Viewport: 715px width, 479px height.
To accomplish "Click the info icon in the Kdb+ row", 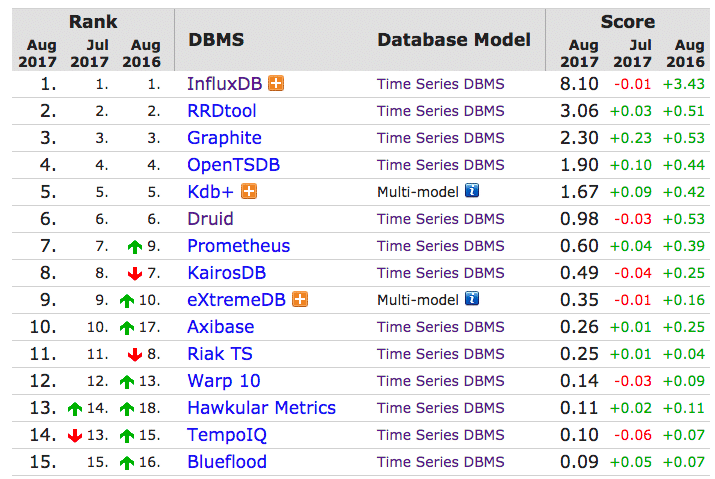I will (472, 190).
